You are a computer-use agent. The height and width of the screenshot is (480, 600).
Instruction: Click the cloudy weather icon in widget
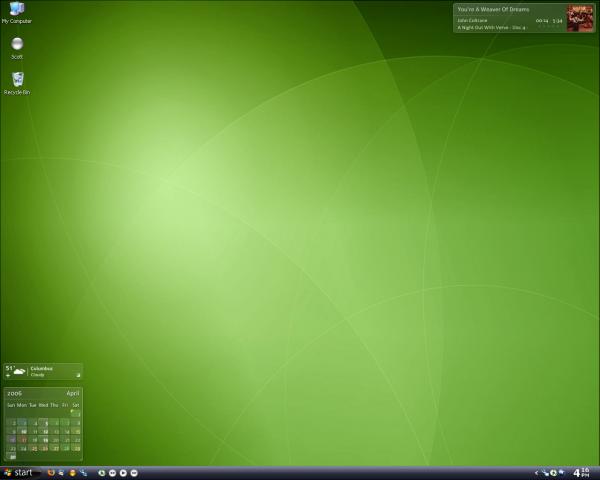20,372
